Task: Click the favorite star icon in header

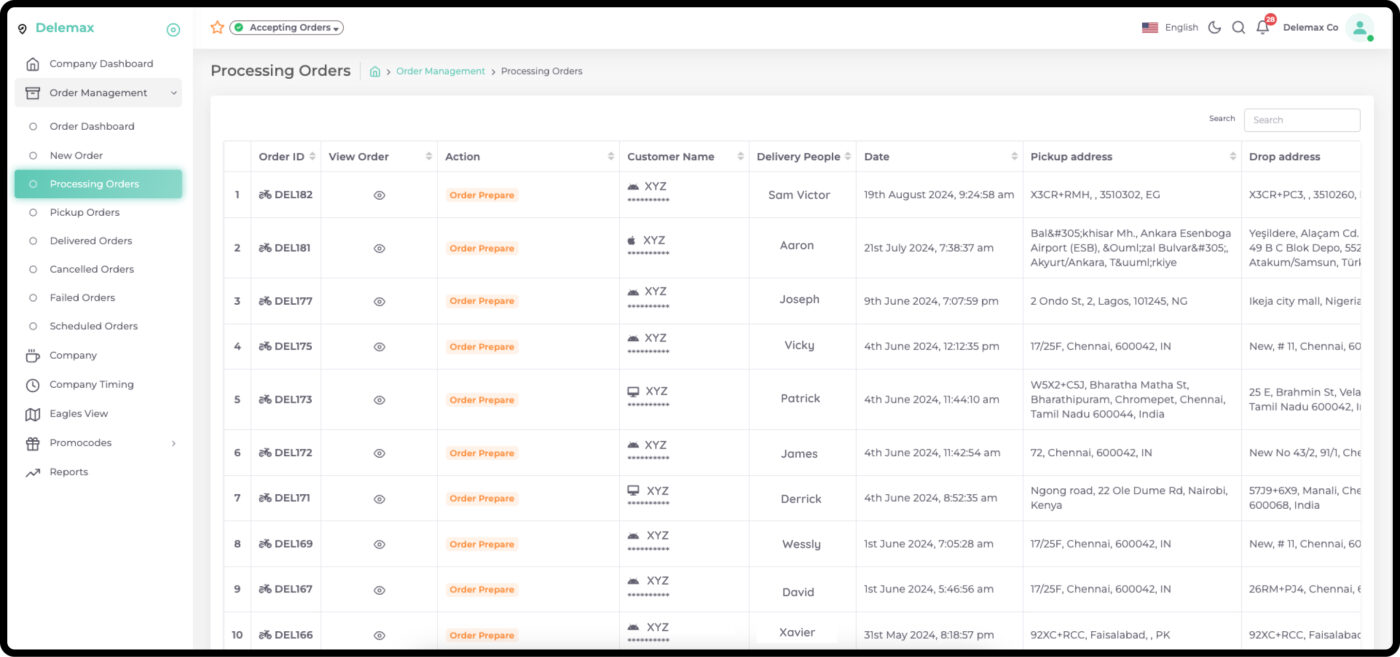Action: (x=217, y=28)
